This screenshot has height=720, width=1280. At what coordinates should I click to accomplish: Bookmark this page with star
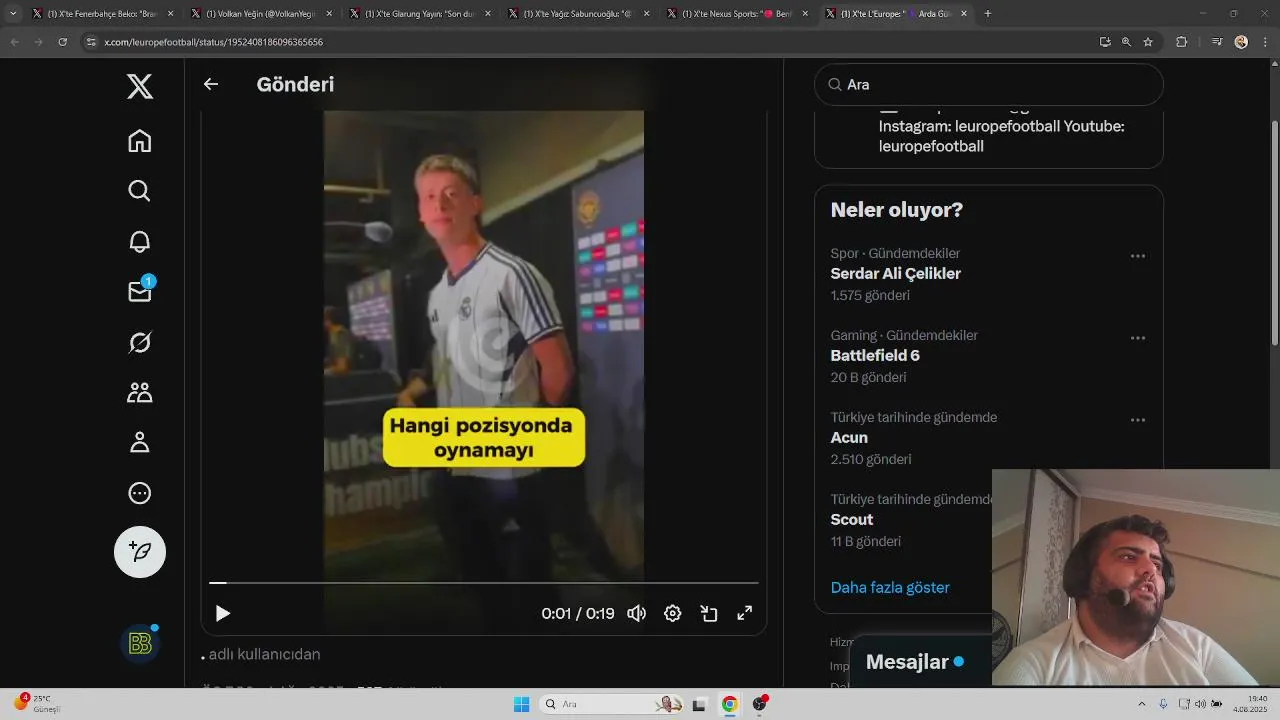(1148, 42)
